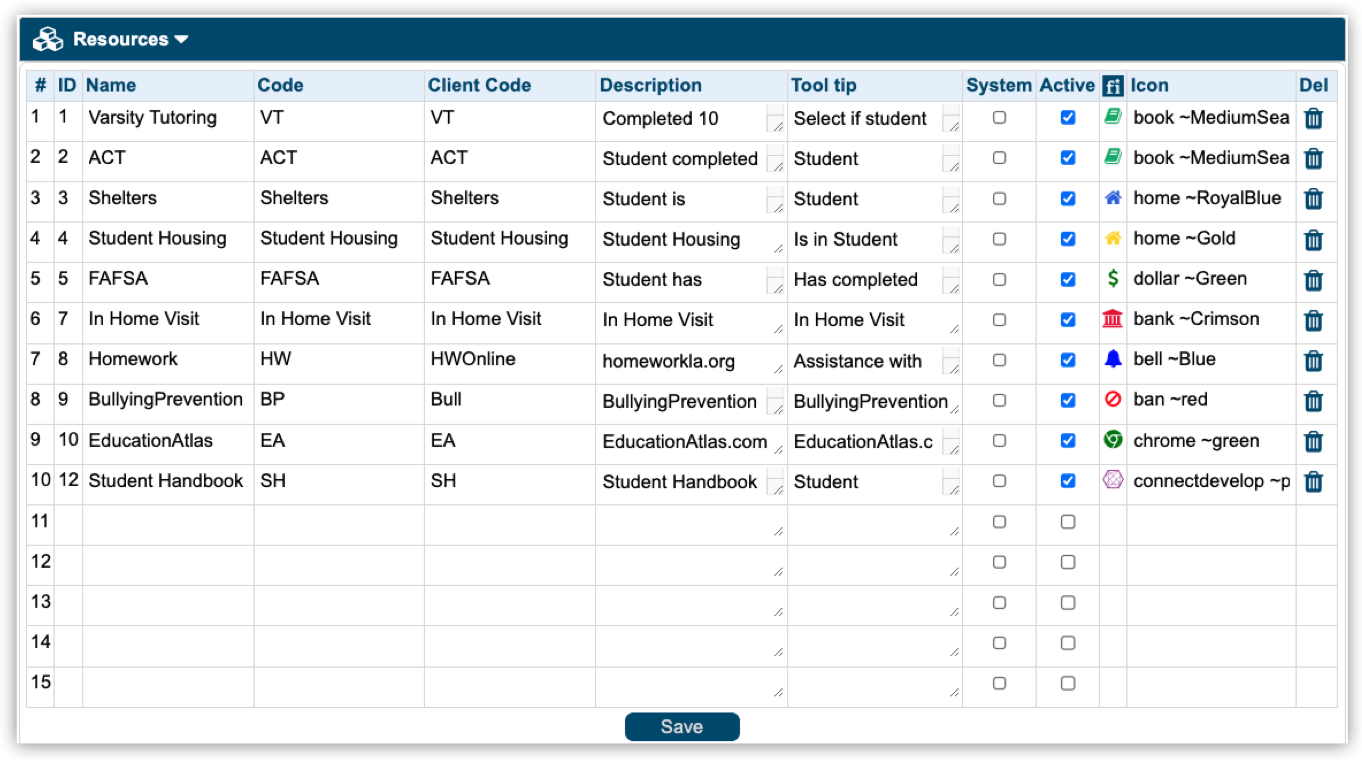Uncheck Active checkbox for Varsity Tutoring
This screenshot has height=763, width=1362.
tap(1067, 118)
